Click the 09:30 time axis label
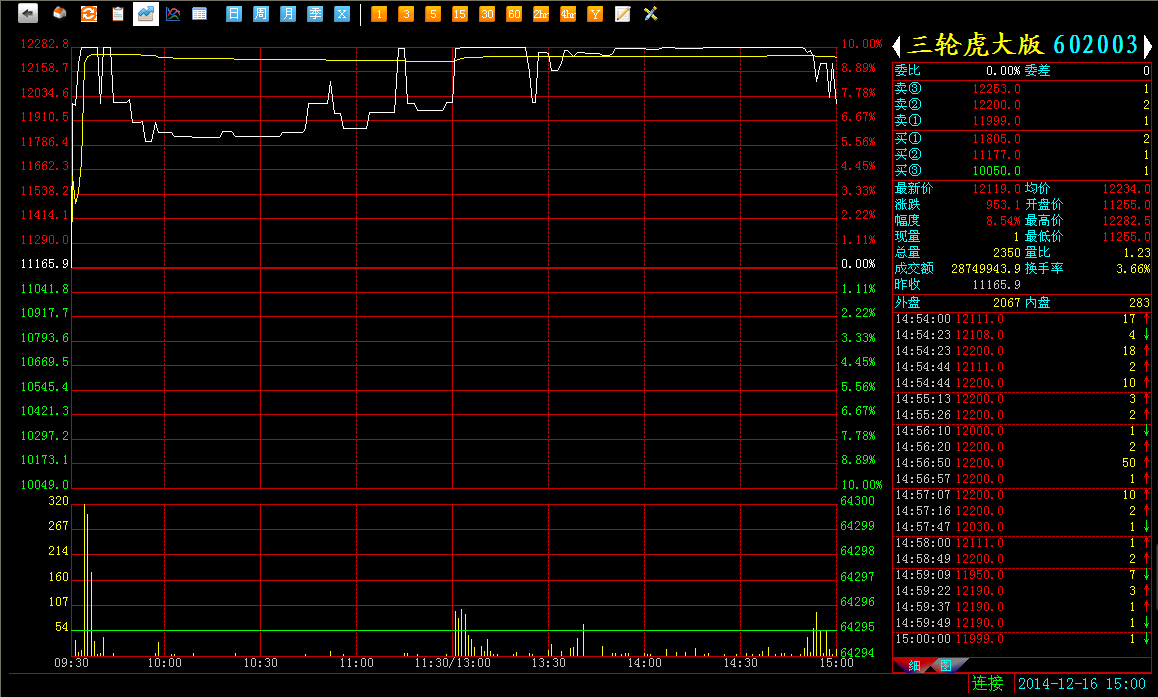Image resolution: width=1158 pixels, height=697 pixels. pyautogui.click(x=71, y=663)
